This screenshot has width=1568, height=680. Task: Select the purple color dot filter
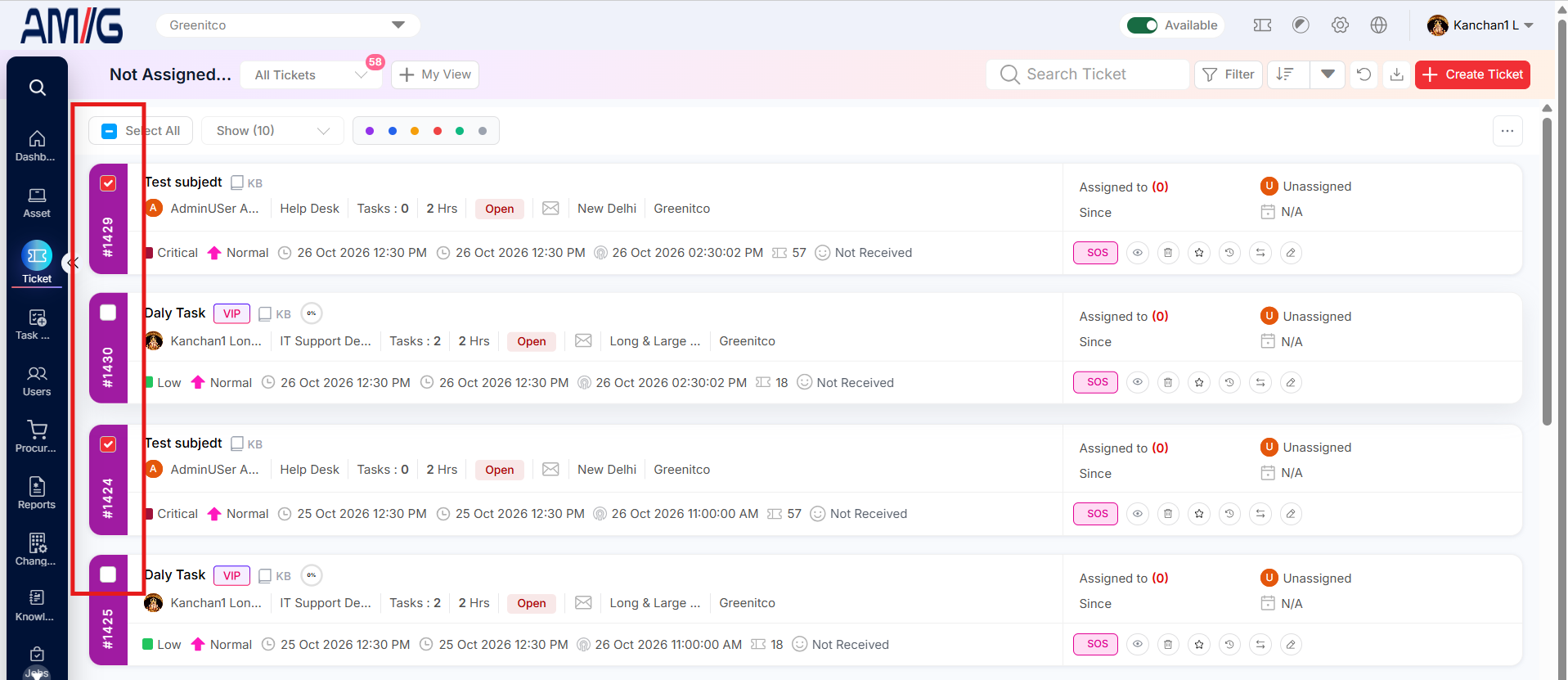(370, 131)
